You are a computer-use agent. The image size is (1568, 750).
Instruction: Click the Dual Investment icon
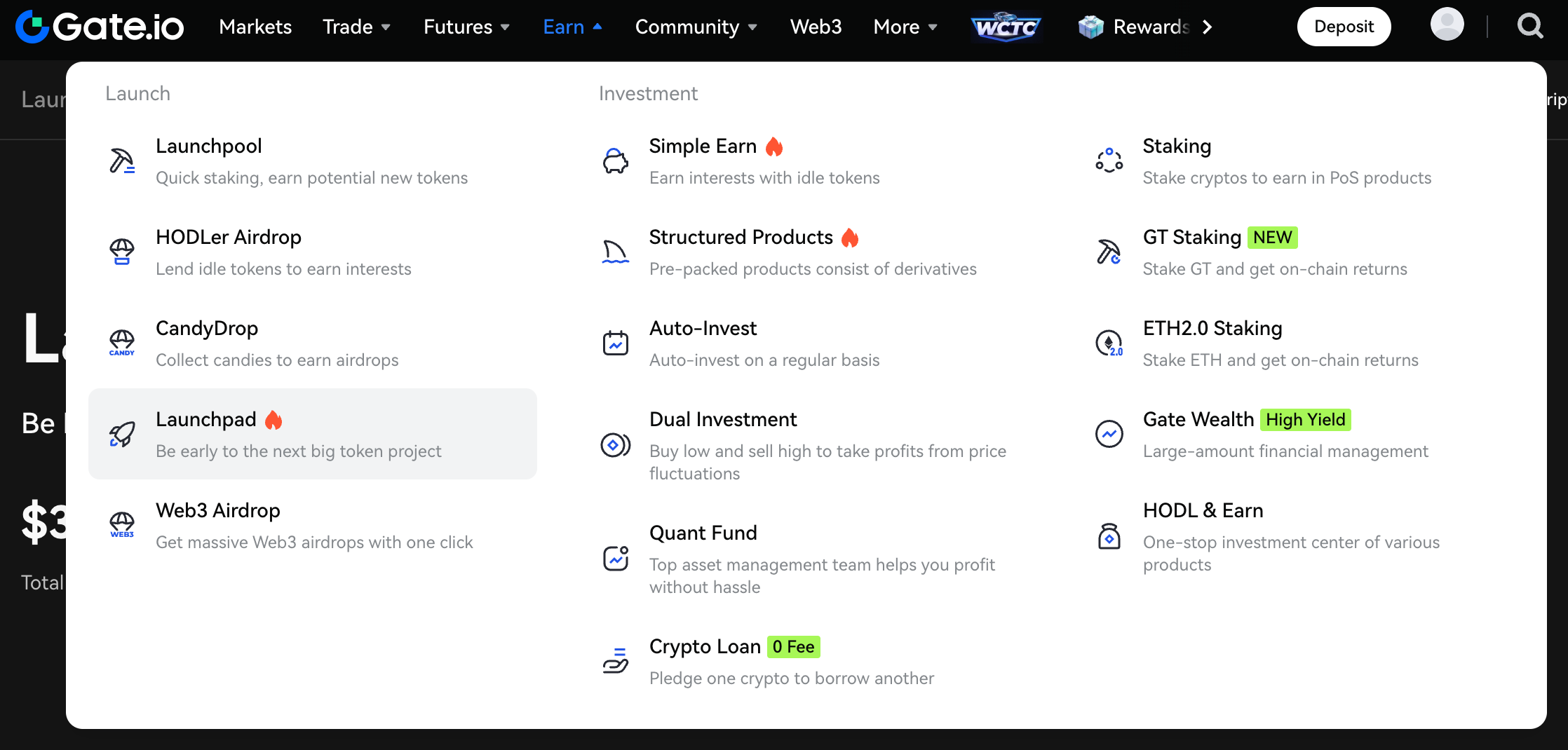(616, 444)
